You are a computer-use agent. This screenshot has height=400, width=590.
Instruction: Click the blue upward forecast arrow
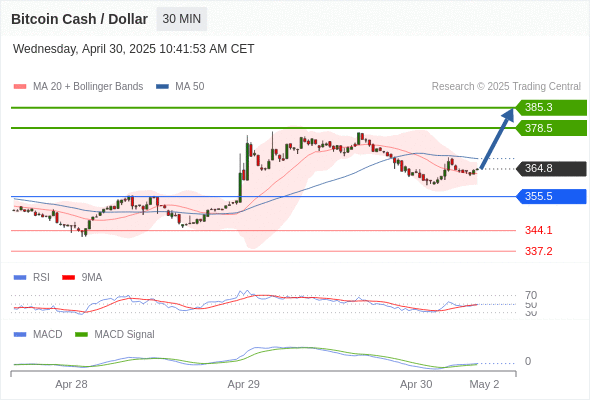[497, 138]
